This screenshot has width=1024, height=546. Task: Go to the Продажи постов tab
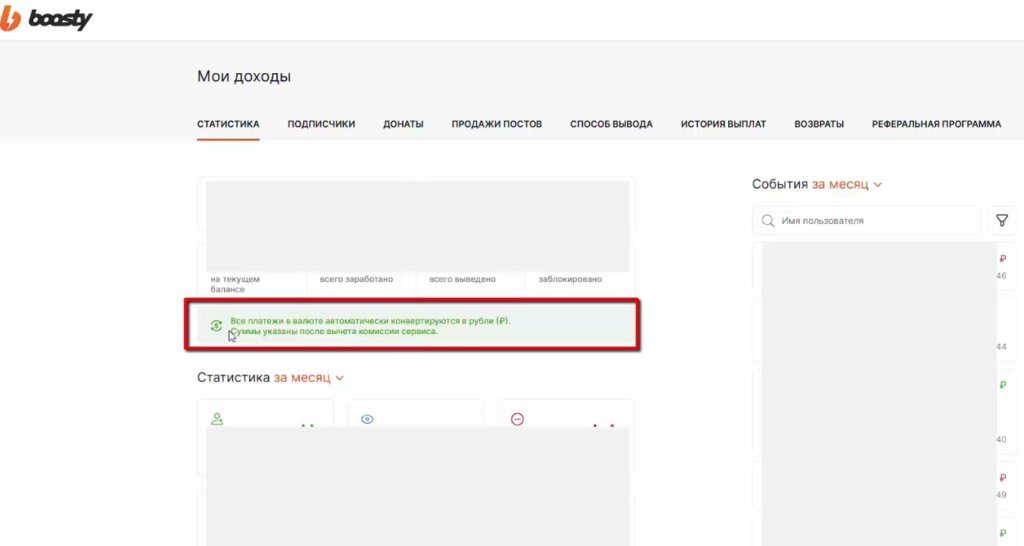496,124
